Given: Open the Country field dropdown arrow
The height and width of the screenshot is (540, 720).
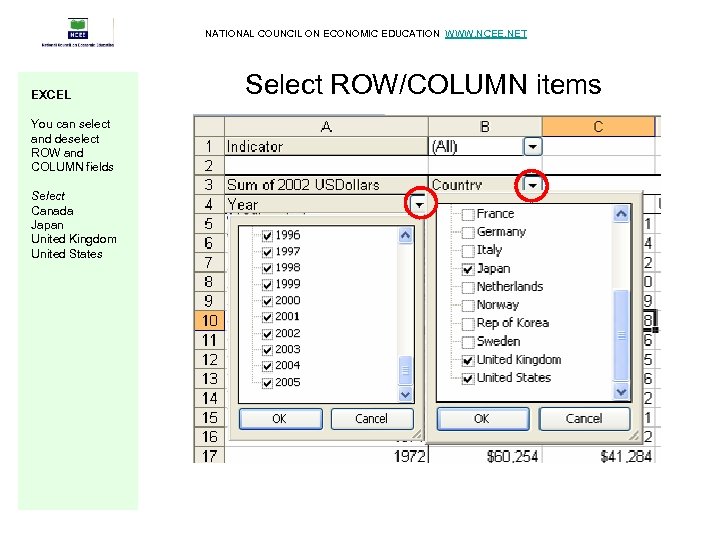Looking at the screenshot, I should pyautogui.click(x=533, y=185).
